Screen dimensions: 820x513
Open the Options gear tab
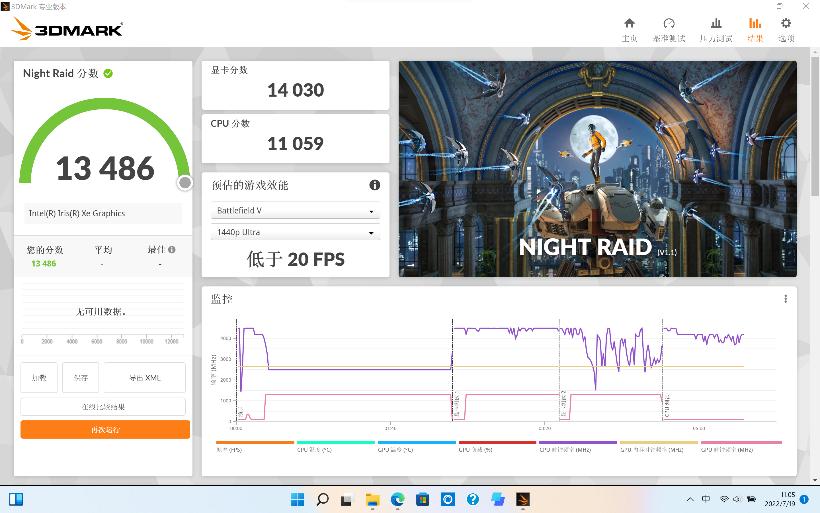786,29
